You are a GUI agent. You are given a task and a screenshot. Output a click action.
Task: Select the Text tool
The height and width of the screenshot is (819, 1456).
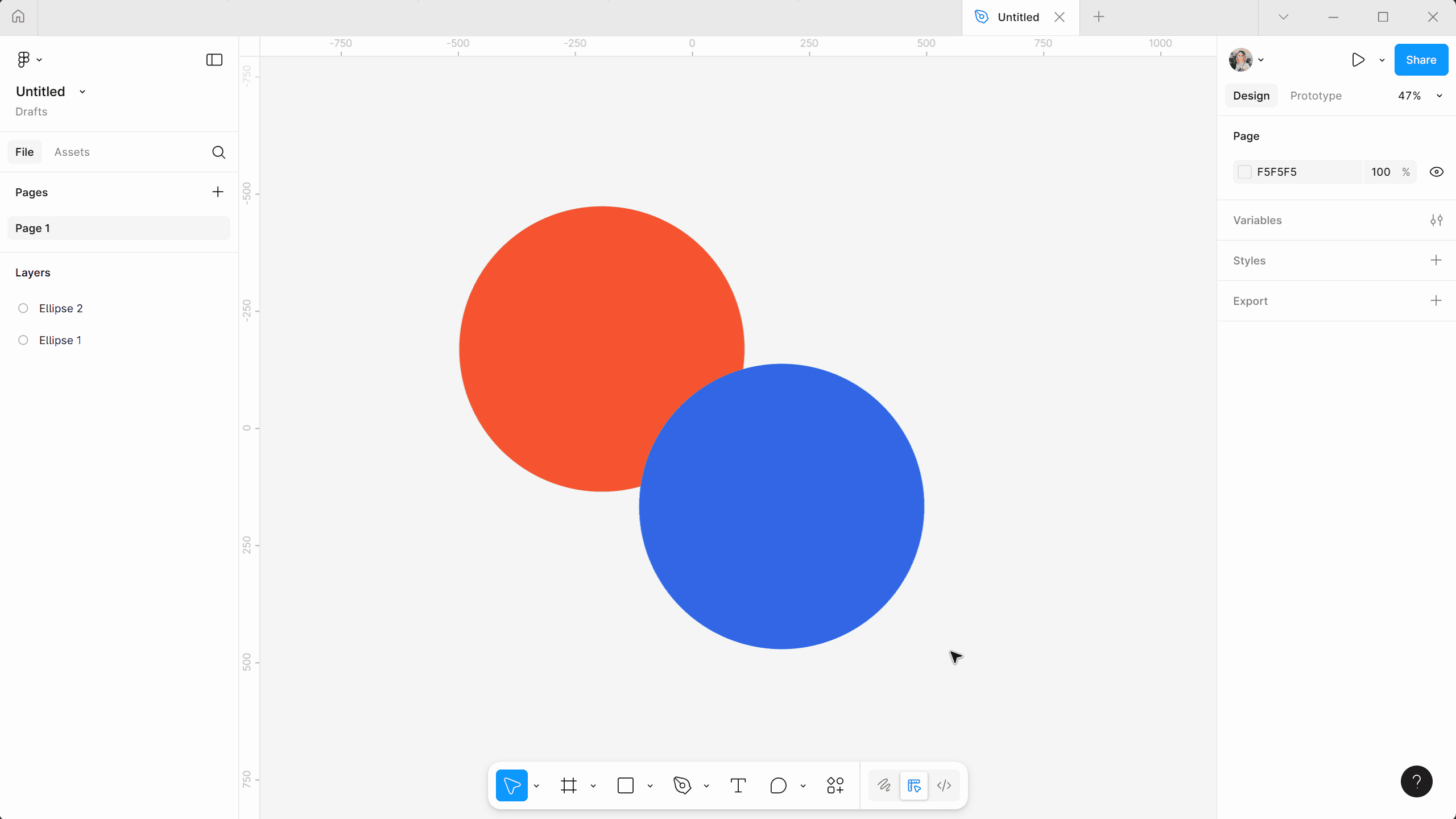coord(738,785)
